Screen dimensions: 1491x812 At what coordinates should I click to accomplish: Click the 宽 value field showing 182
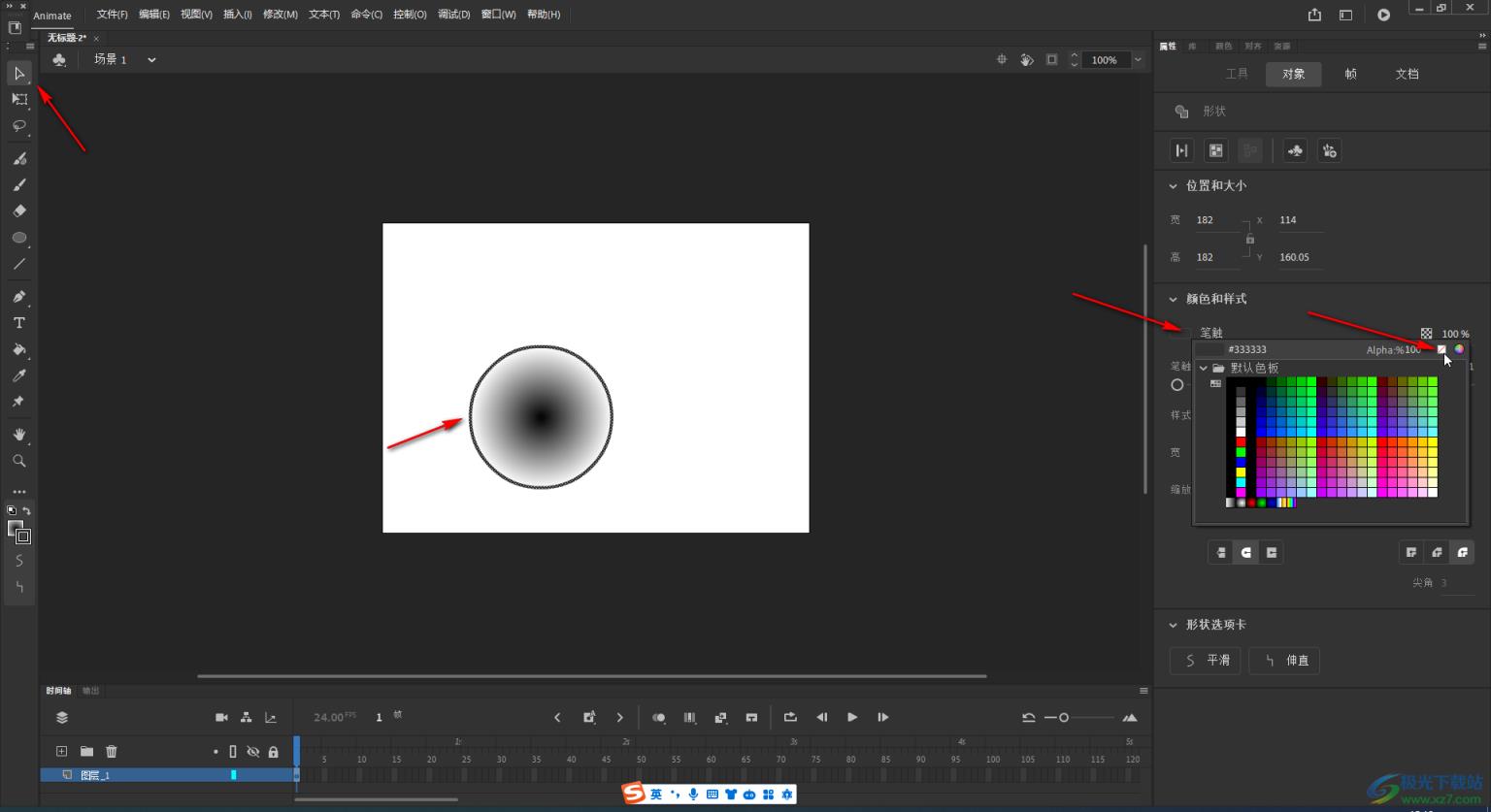click(x=1216, y=220)
